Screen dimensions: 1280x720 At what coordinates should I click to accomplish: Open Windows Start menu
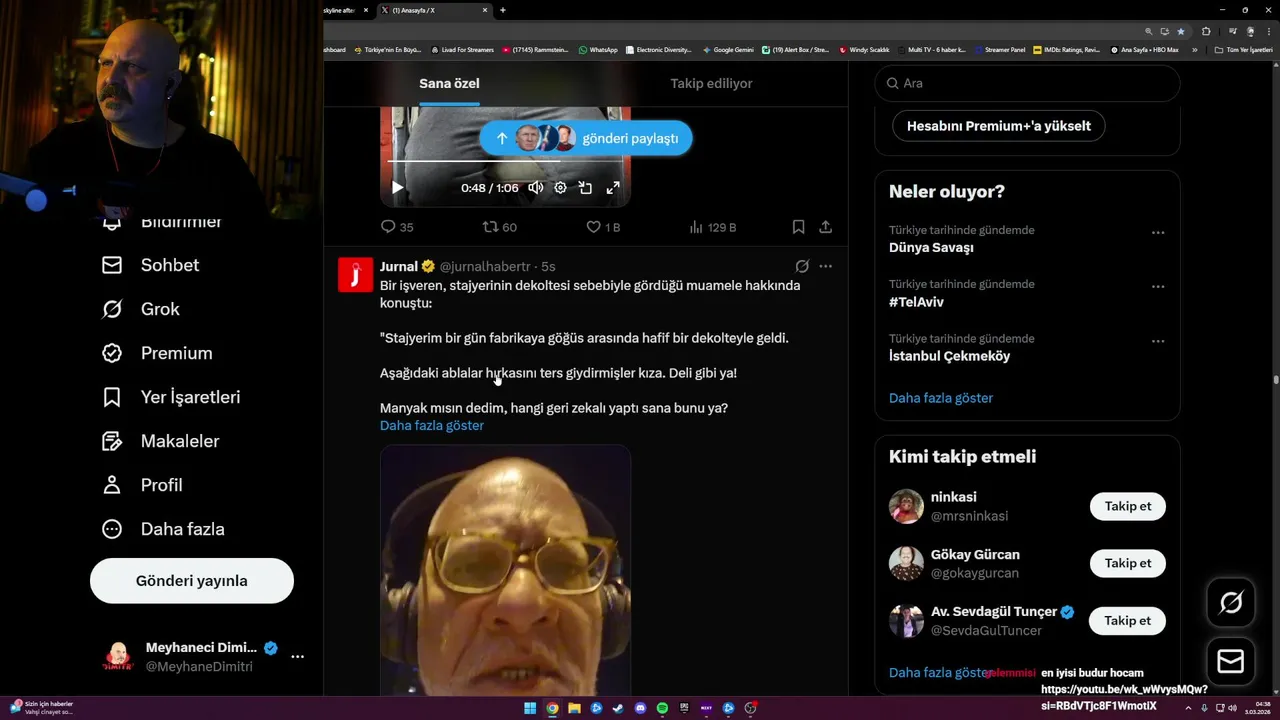click(530, 708)
